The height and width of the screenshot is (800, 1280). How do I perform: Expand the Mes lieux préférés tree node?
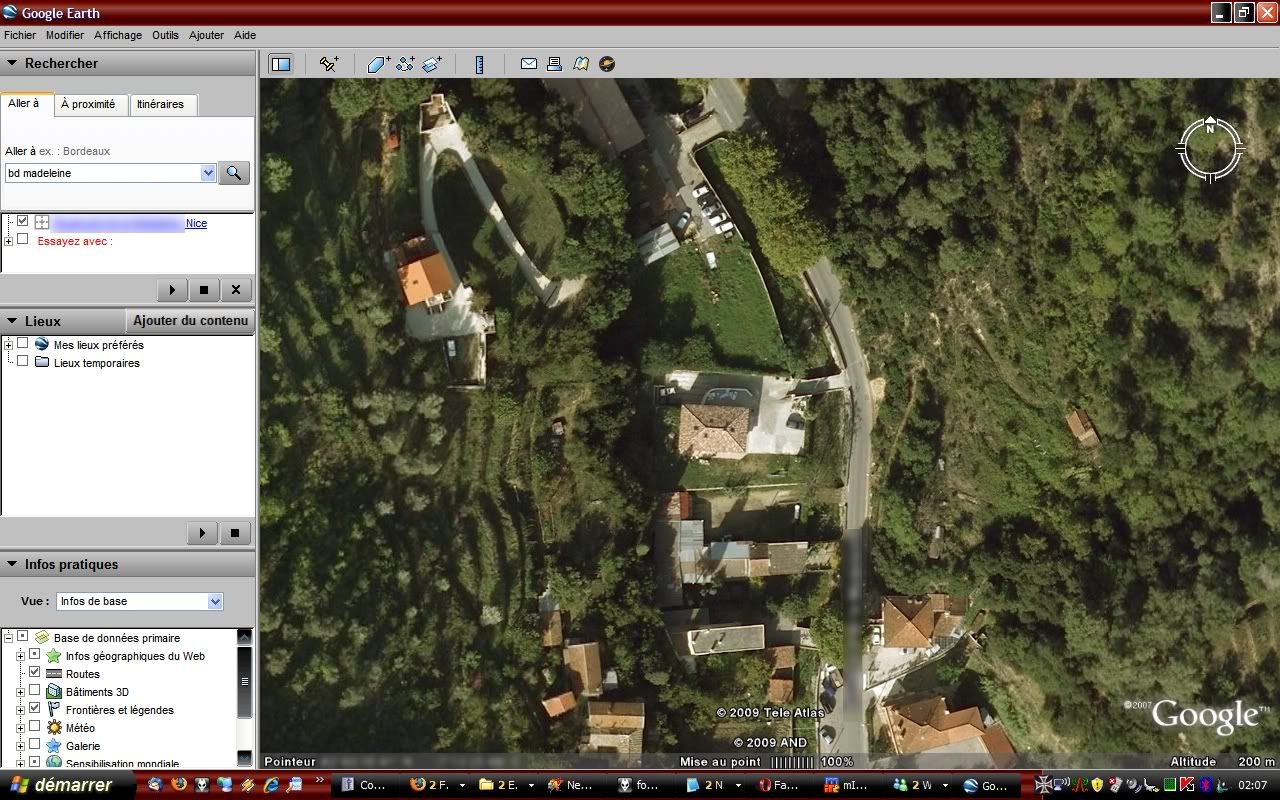(x=9, y=345)
